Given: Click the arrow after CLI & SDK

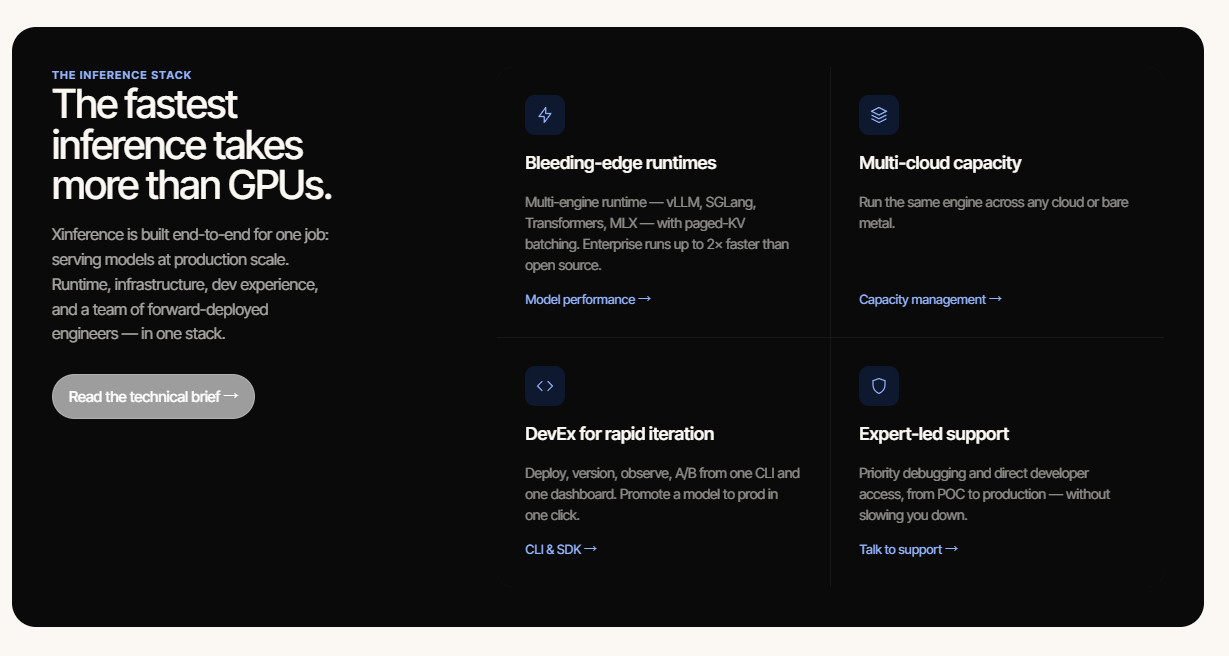Looking at the screenshot, I should (590, 549).
